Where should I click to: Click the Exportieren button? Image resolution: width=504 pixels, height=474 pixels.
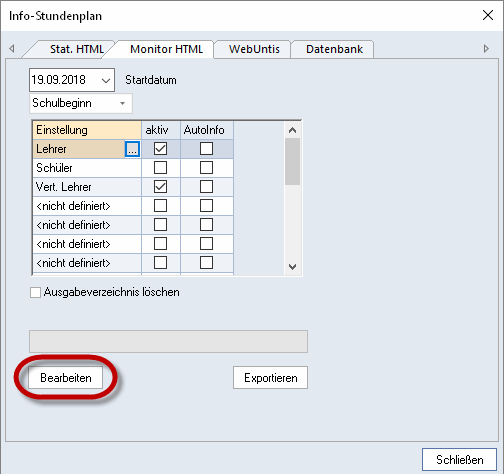pyautogui.click(x=270, y=378)
